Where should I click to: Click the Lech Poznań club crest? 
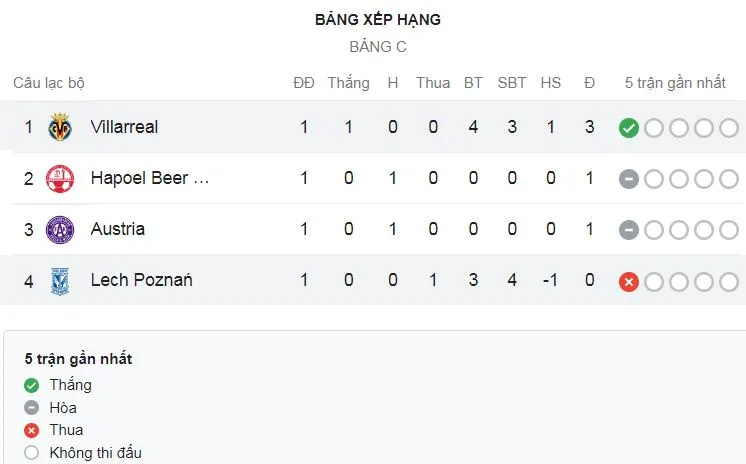[x=61, y=280]
